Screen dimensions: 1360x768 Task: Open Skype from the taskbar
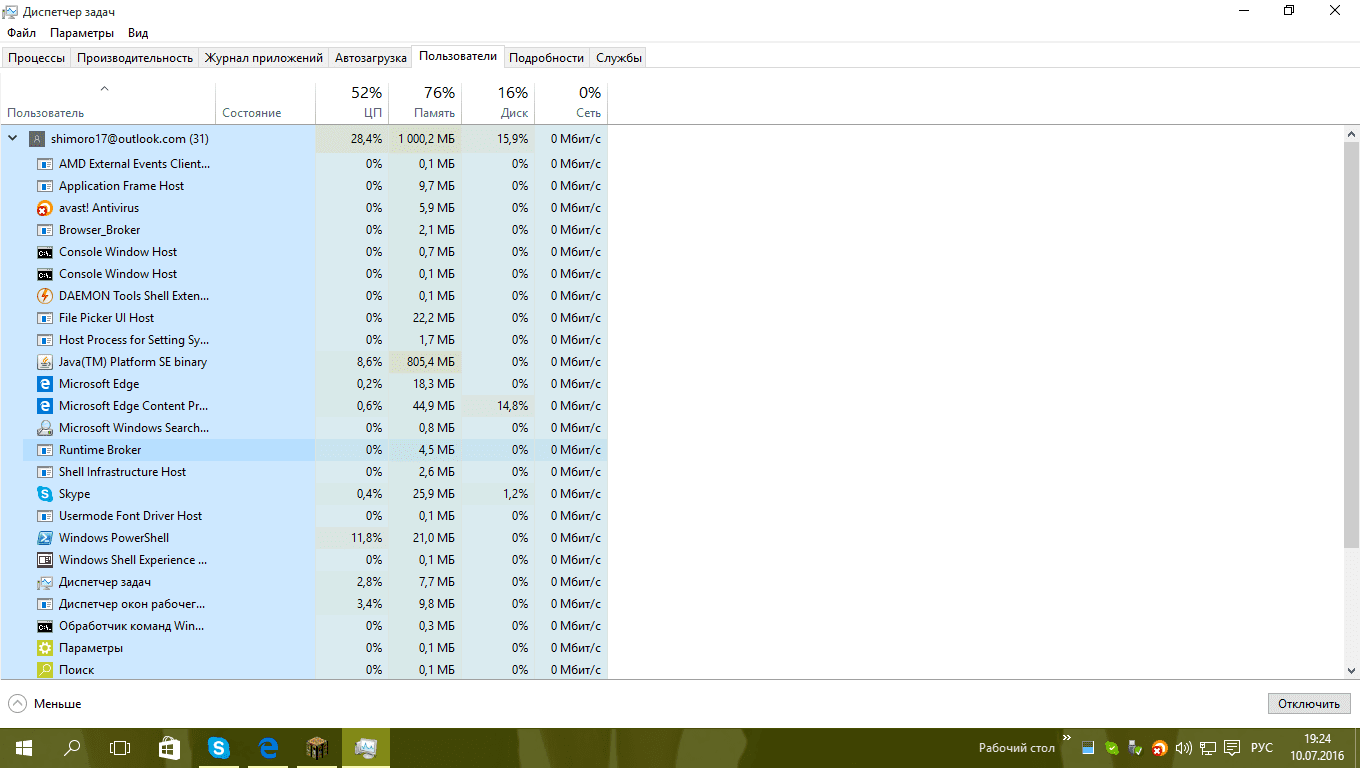(x=218, y=747)
